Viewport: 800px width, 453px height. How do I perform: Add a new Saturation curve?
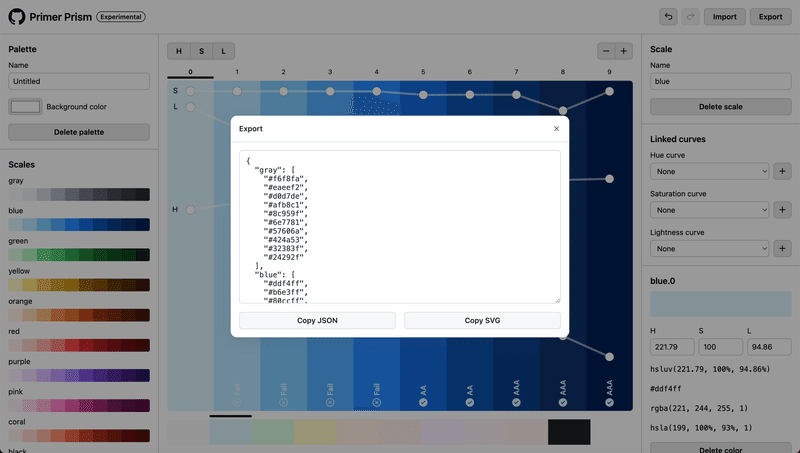point(782,210)
